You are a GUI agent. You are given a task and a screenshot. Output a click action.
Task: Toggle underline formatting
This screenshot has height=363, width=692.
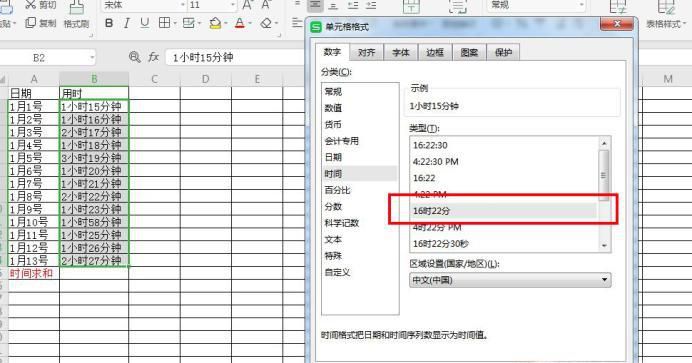point(144,23)
